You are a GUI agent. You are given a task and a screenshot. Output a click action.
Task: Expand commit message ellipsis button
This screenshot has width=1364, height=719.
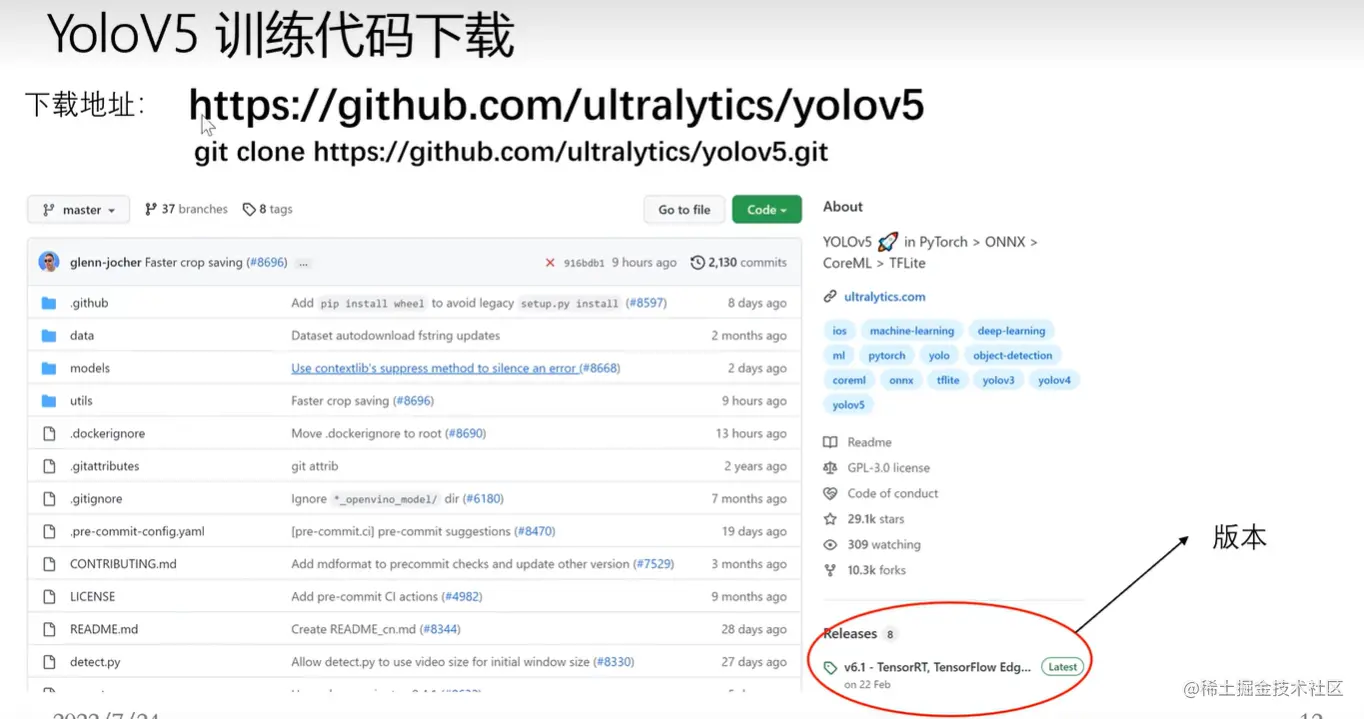tap(303, 263)
